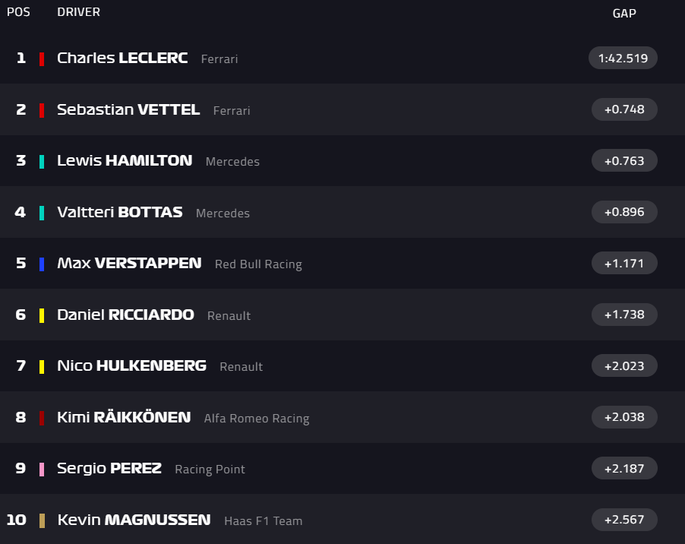Viewport: 685px width, 544px height.
Task: Select Kevin MAGNUSSEN in position ten
Action: 134,520
